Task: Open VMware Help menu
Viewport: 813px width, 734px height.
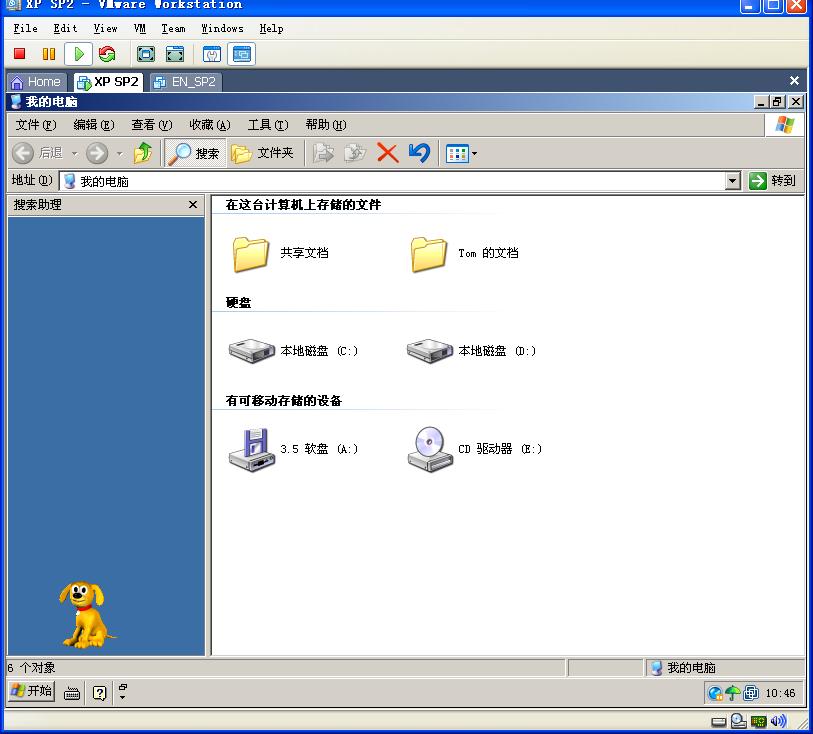Action: (271, 29)
